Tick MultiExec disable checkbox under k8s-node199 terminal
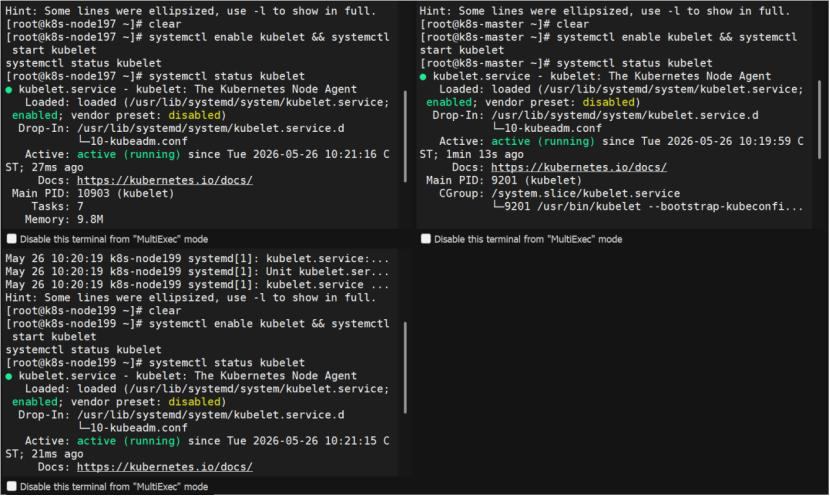Viewport: 830px width, 496px height. pos(12,486)
